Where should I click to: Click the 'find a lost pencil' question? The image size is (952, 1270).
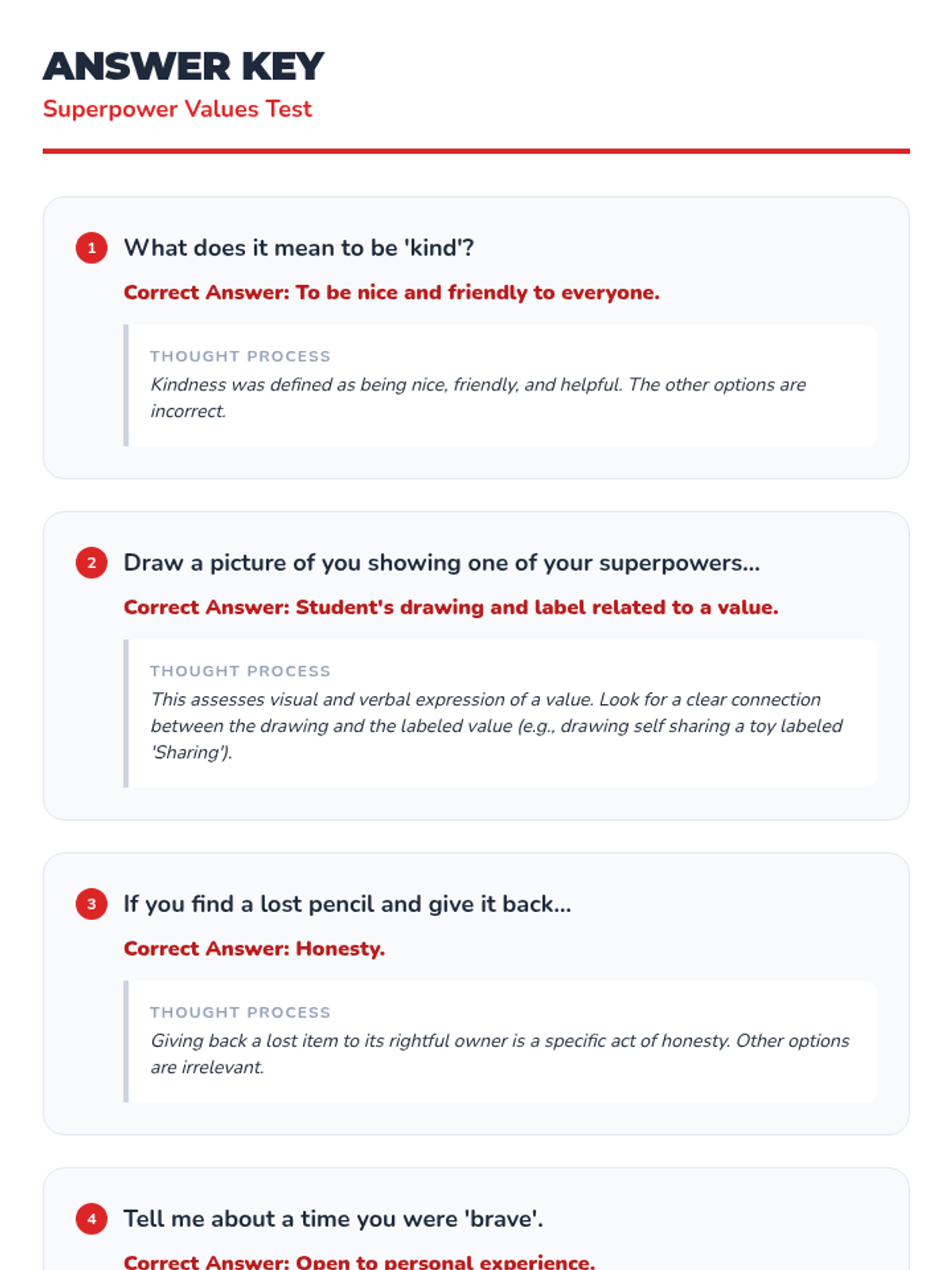(x=347, y=904)
